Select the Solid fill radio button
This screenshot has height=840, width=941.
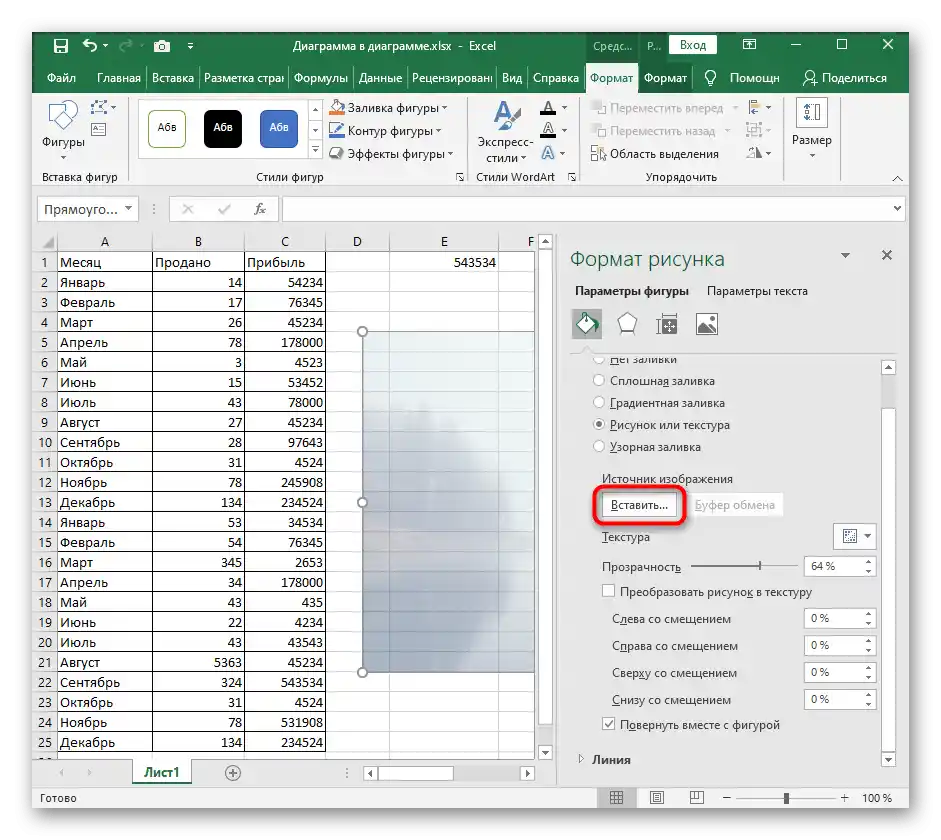[x=599, y=381]
